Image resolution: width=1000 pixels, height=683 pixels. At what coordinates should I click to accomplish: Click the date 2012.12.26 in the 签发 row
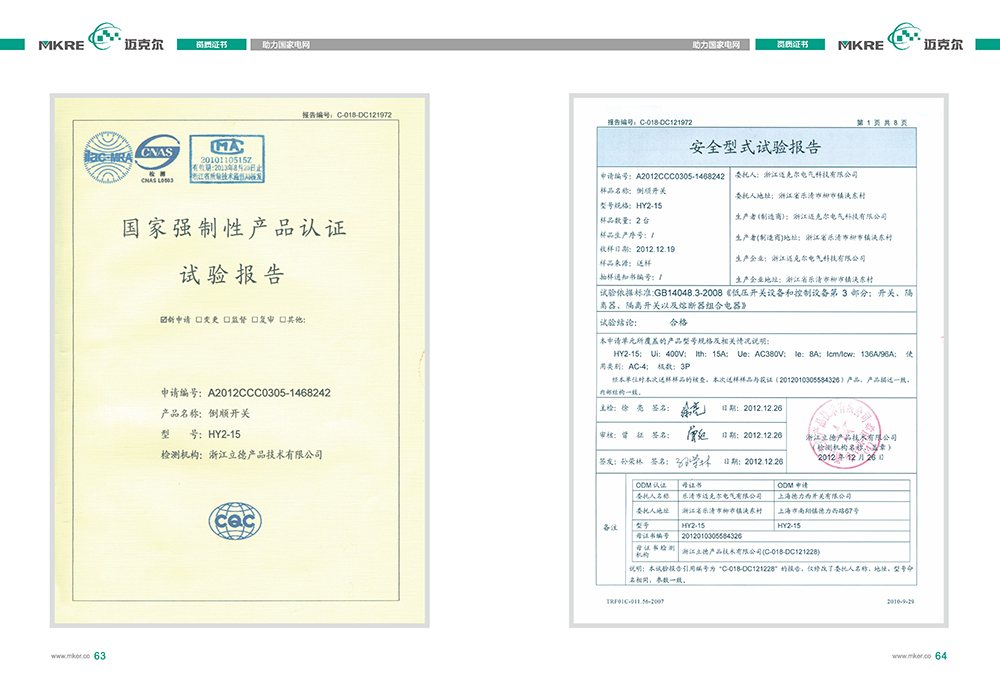[763, 462]
